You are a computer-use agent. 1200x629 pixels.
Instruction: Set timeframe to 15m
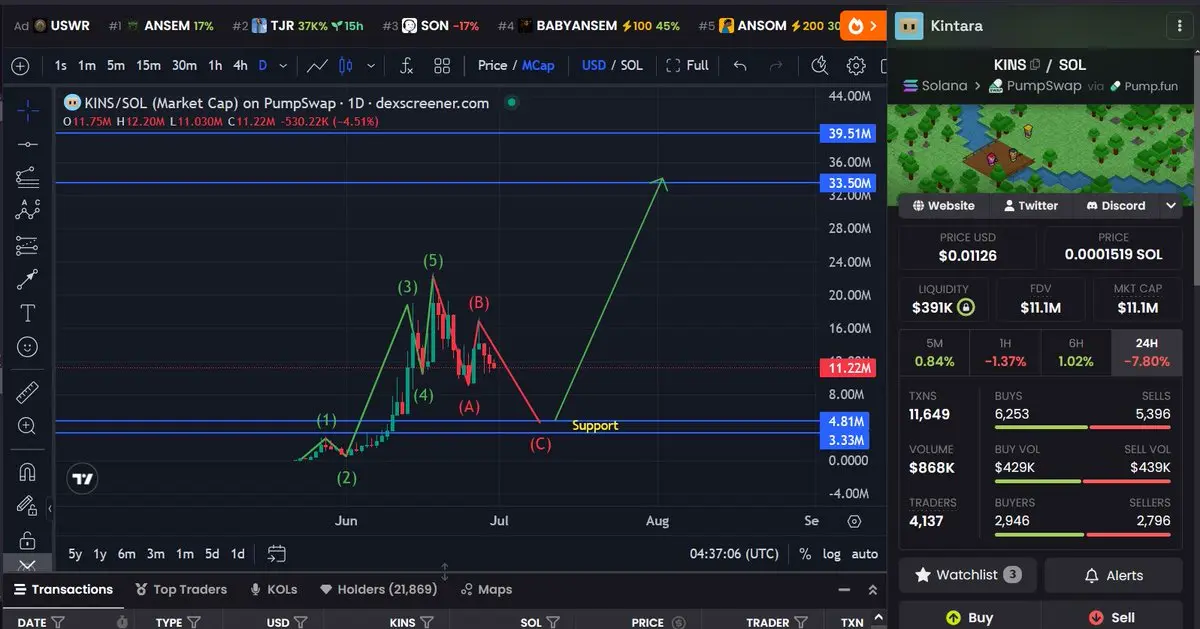(149, 65)
